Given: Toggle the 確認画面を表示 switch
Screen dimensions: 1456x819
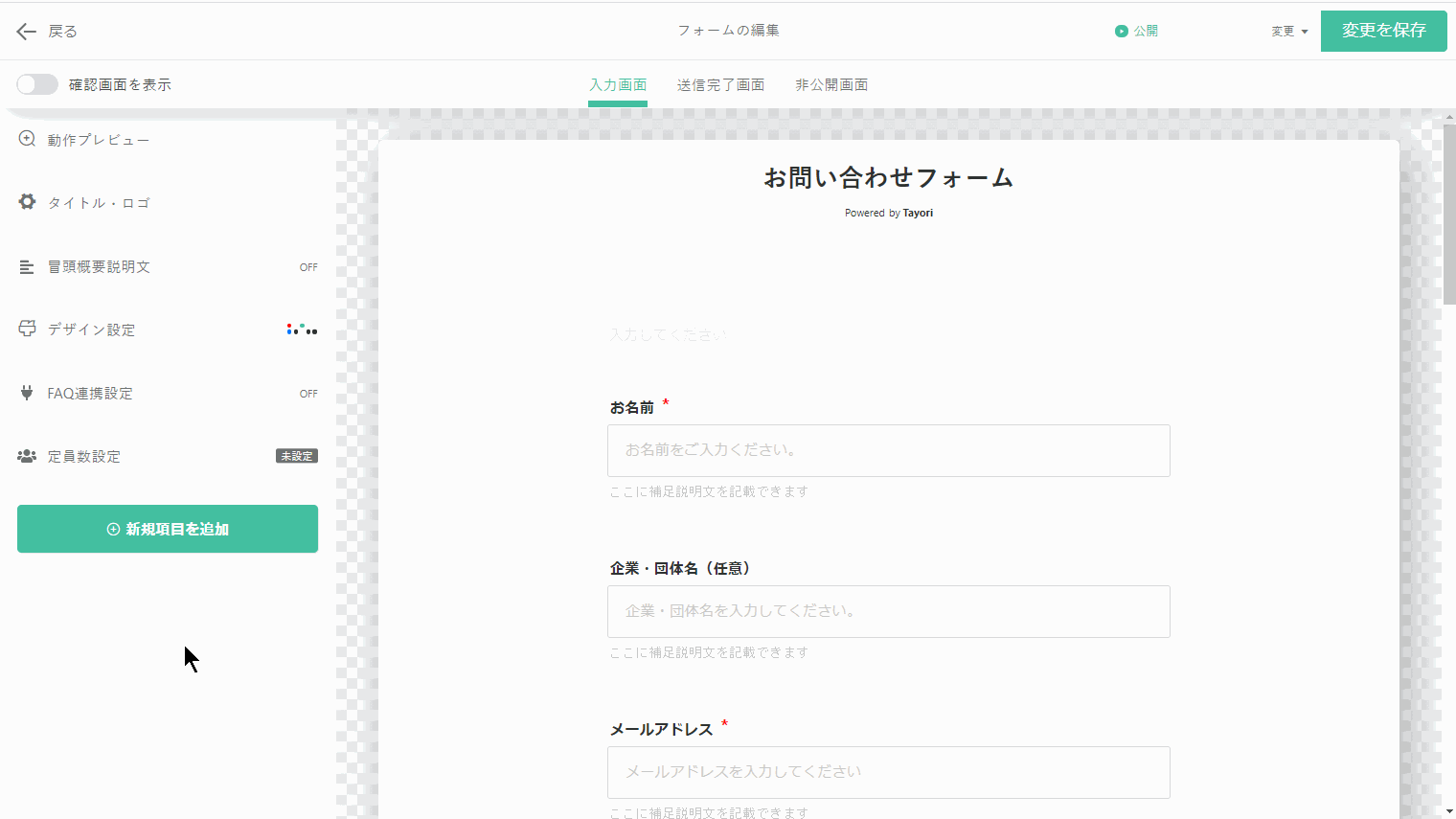Looking at the screenshot, I should (37, 84).
